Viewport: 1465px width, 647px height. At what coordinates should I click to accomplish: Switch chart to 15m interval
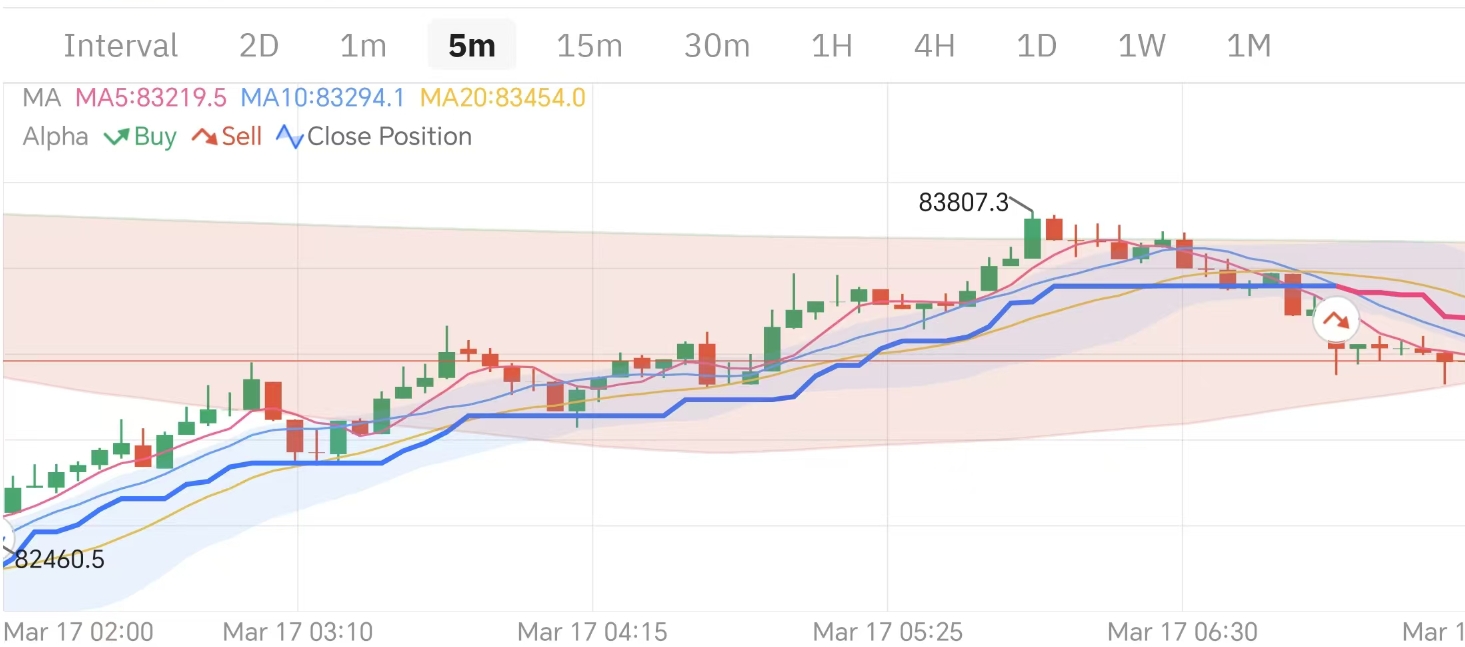(589, 46)
